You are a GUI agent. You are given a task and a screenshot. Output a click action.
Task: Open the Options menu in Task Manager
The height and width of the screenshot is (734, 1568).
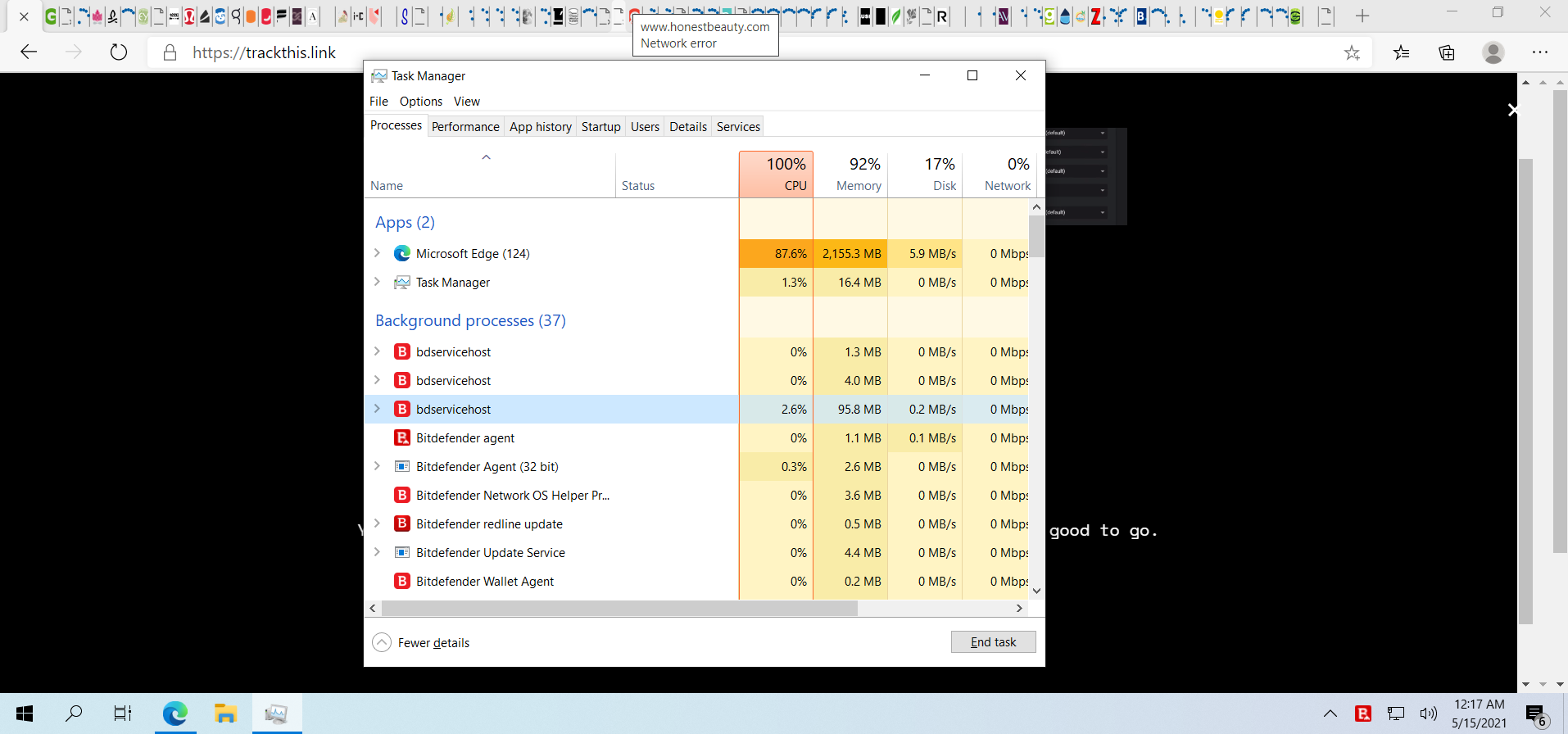click(x=421, y=102)
